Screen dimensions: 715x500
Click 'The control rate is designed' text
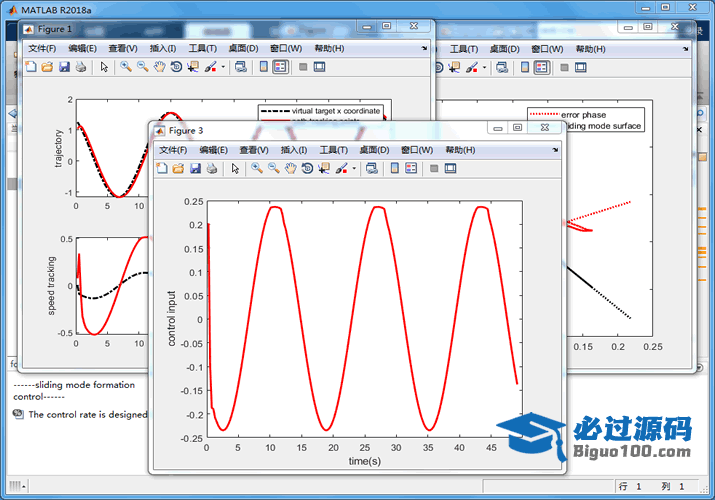(88, 414)
